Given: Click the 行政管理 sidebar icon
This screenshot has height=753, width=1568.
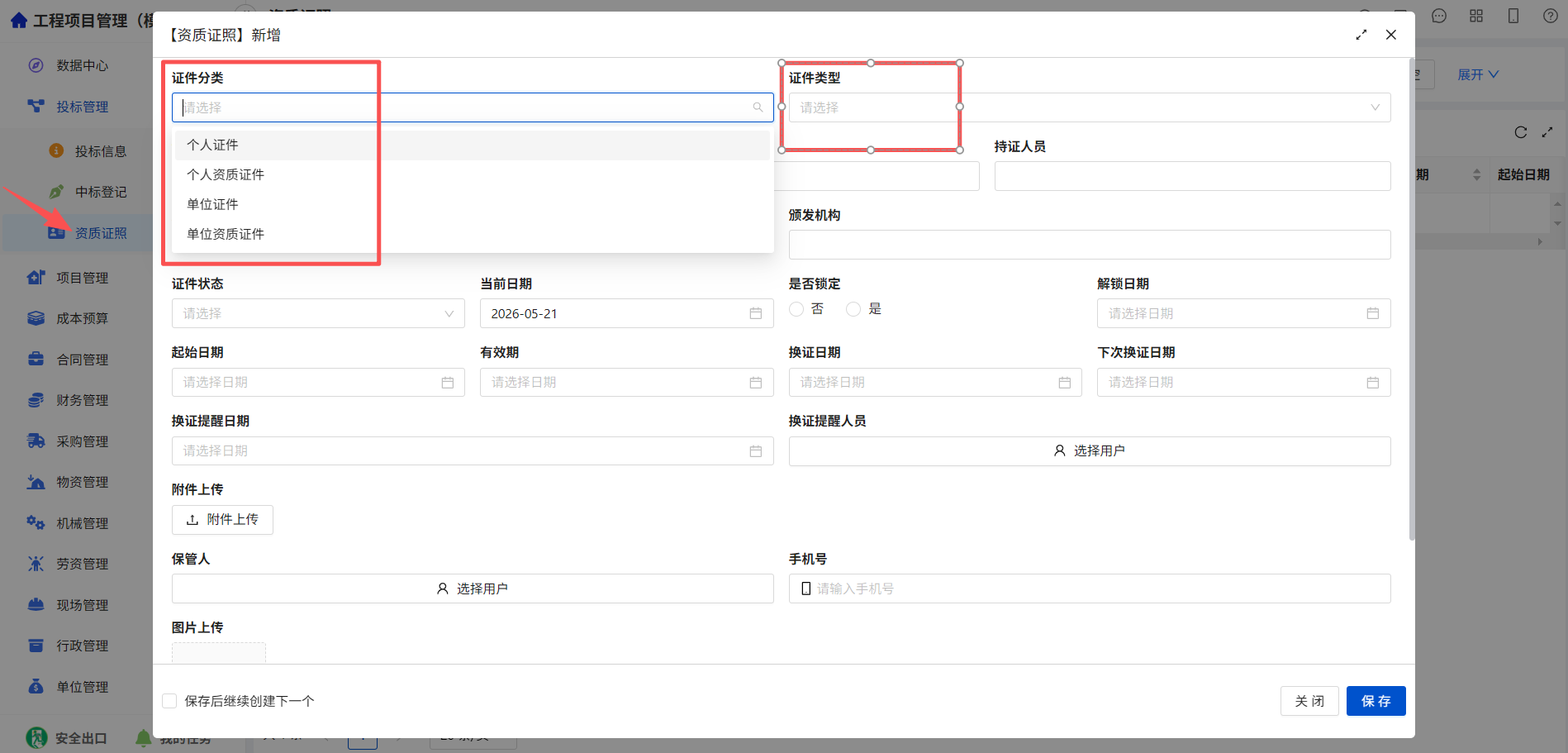Looking at the screenshot, I should tap(36, 646).
